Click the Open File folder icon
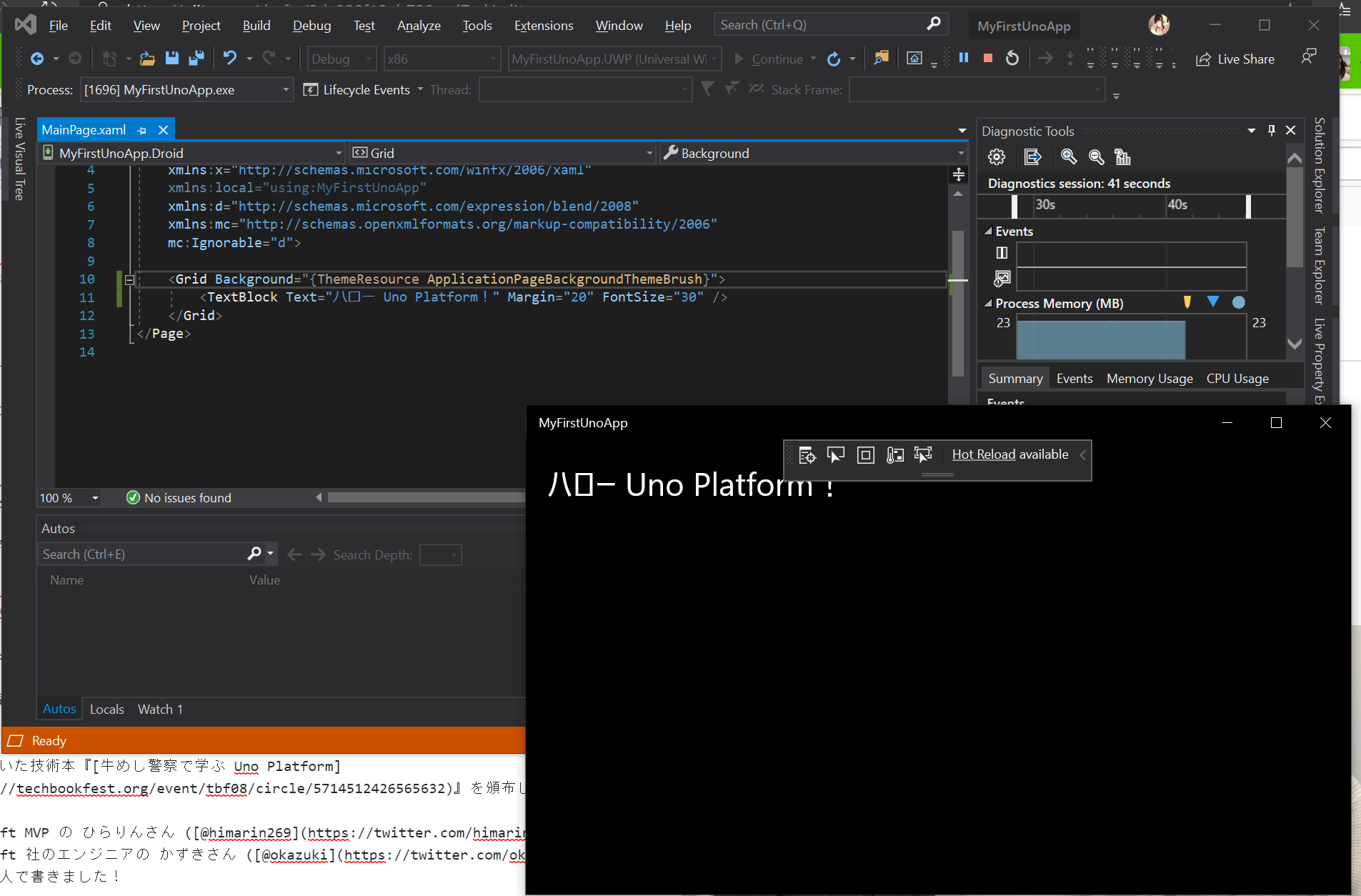The height and width of the screenshot is (896, 1361). 147,59
